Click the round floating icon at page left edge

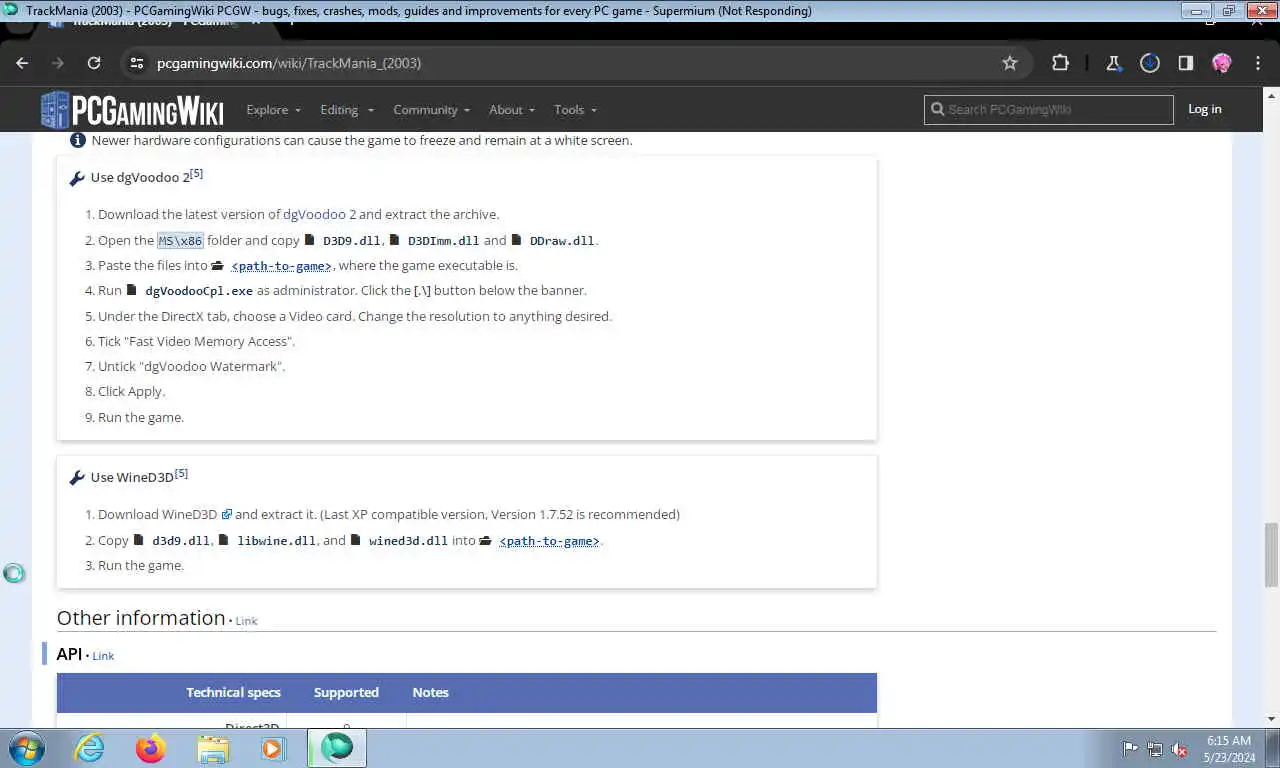pos(14,574)
